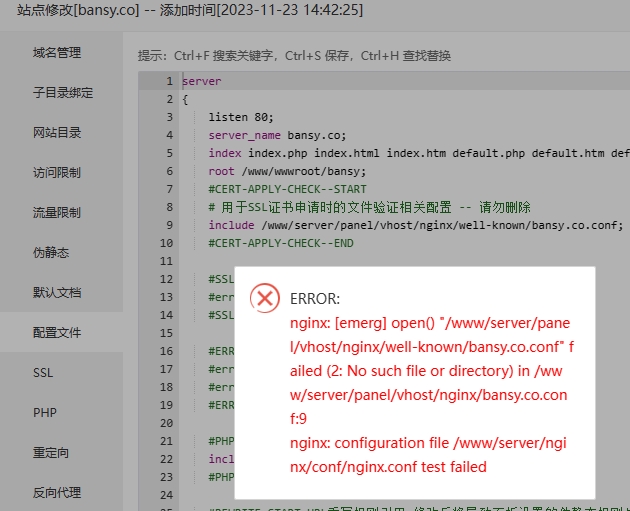Viewport: 630px width, 511px height.
Task: Open the SSL tab
Action: click(43, 373)
